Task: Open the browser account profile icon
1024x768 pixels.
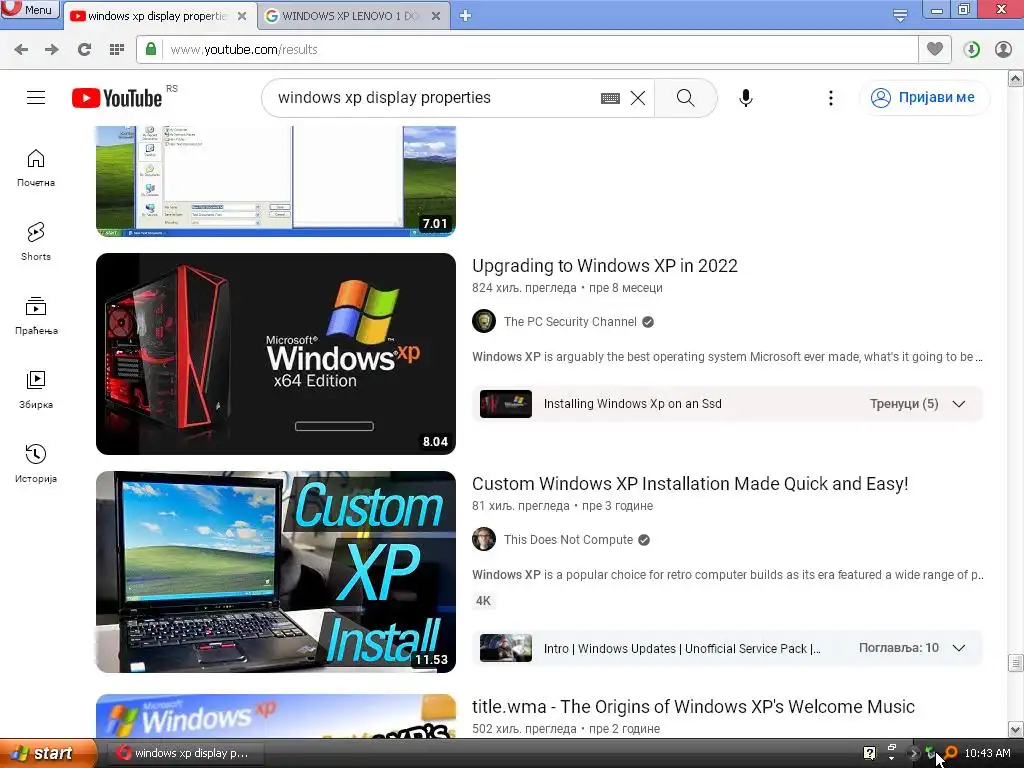Action: click(1003, 50)
